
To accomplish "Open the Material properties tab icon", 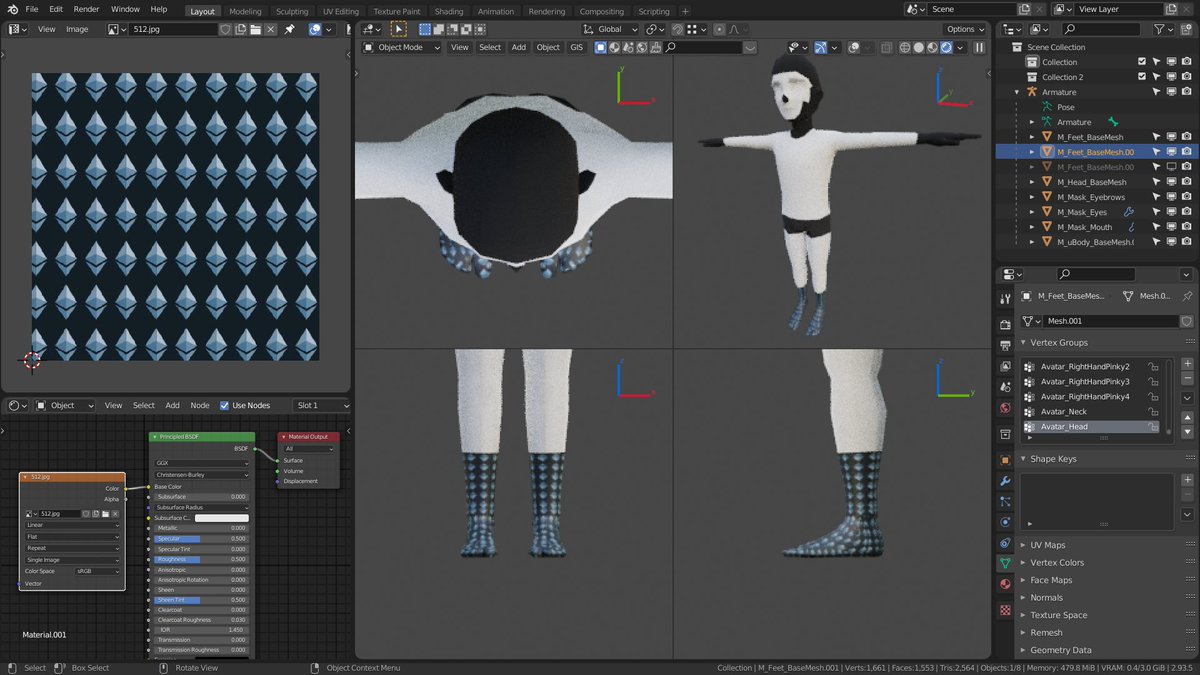I will pyautogui.click(x=1005, y=585).
